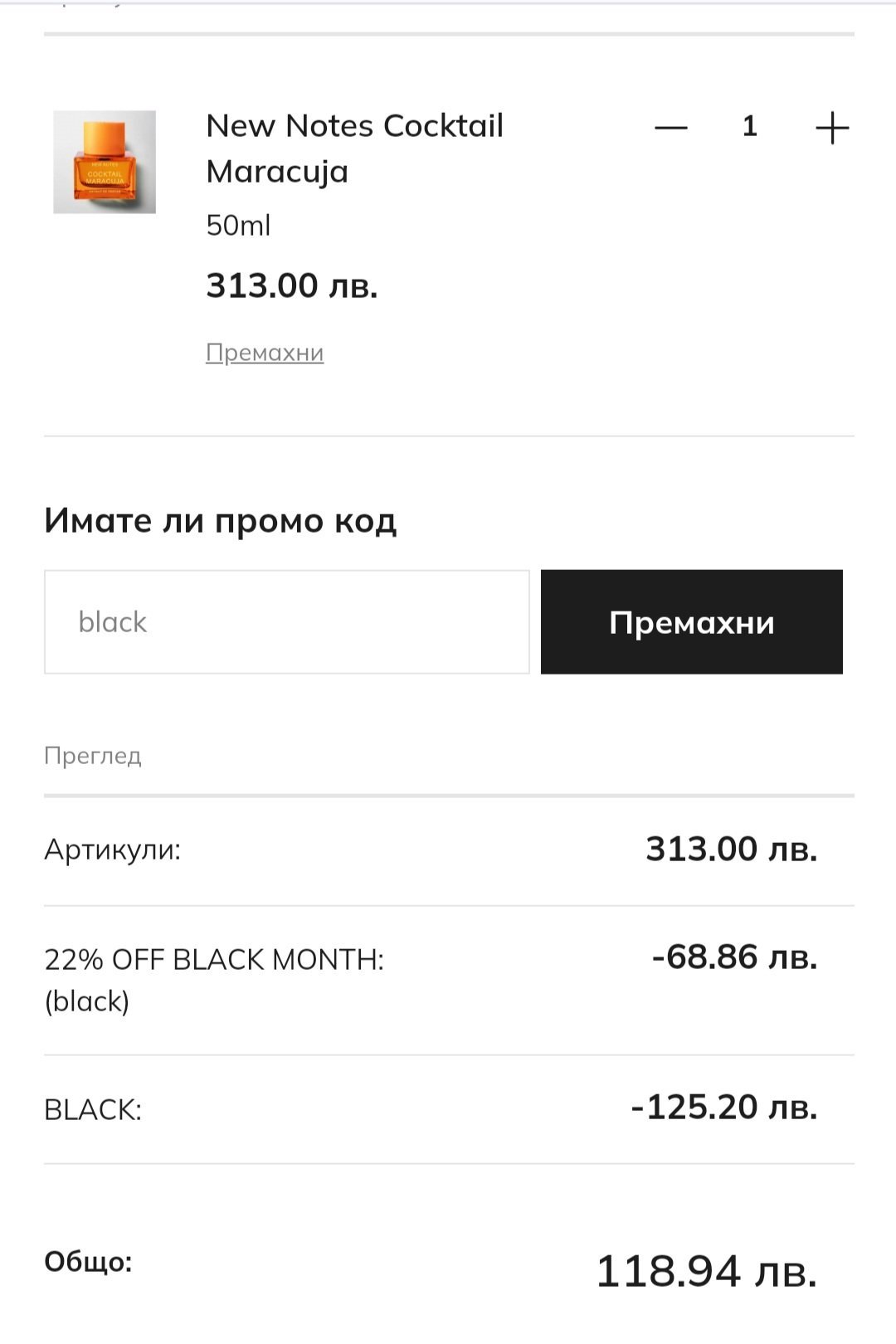Click the 50ml size text
The height and width of the screenshot is (1344, 896).
click(x=238, y=226)
